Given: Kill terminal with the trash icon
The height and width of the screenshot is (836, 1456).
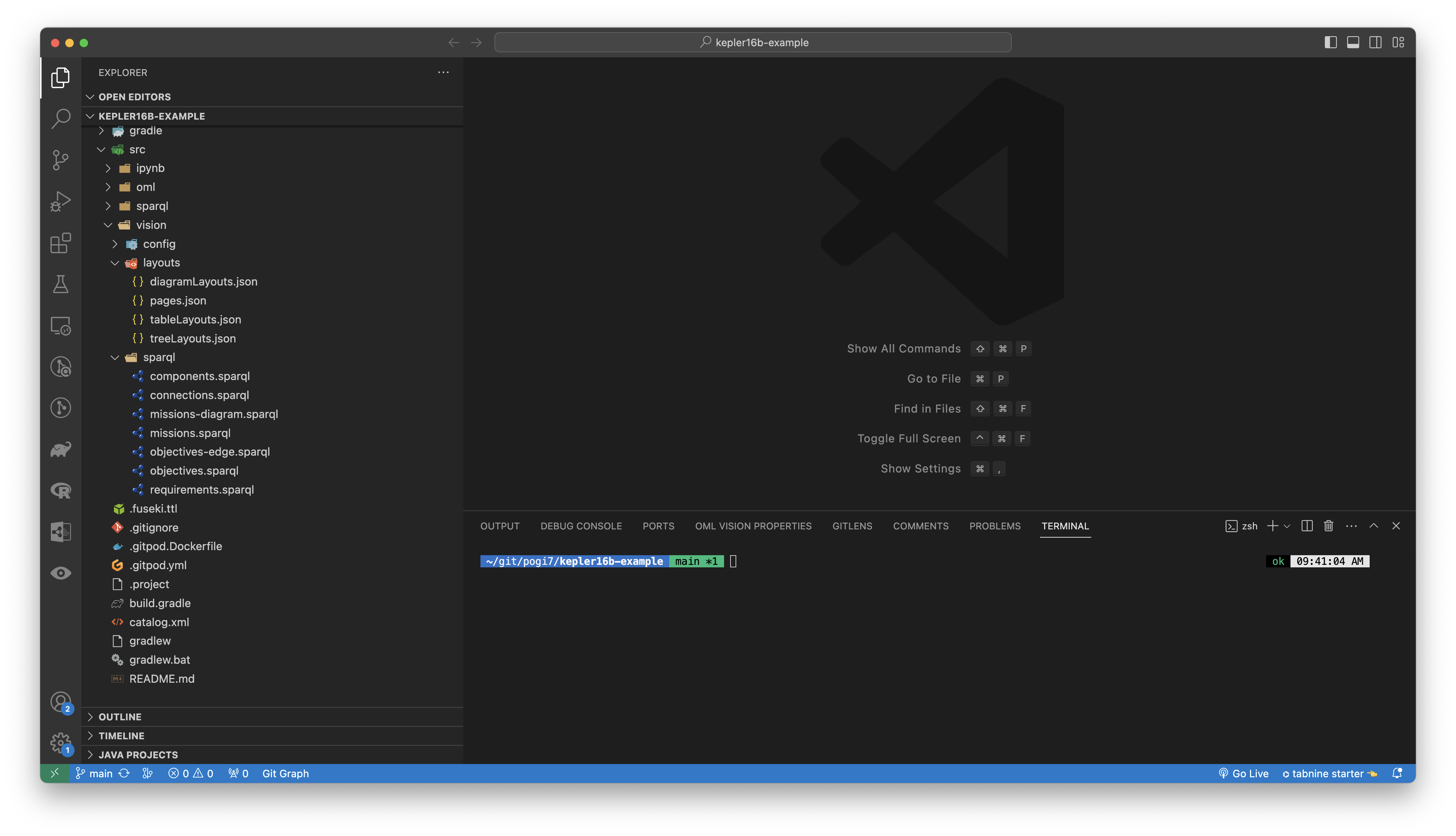Looking at the screenshot, I should (x=1328, y=526).
